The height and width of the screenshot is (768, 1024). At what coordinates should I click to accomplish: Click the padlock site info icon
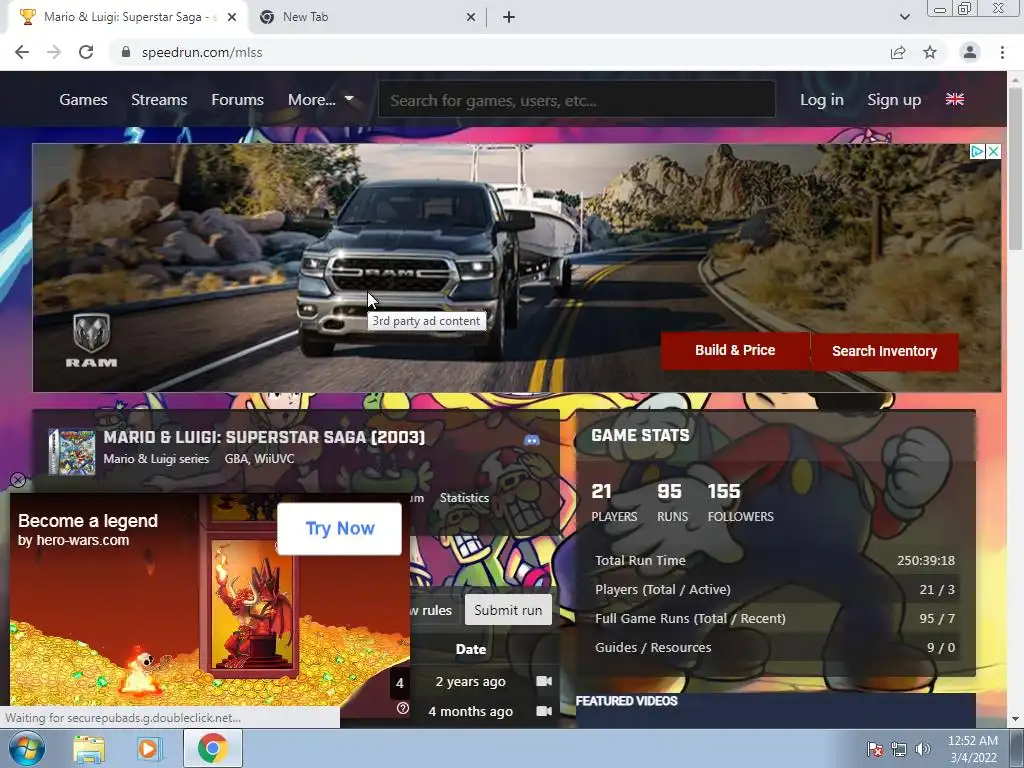[x=126, y=52]
